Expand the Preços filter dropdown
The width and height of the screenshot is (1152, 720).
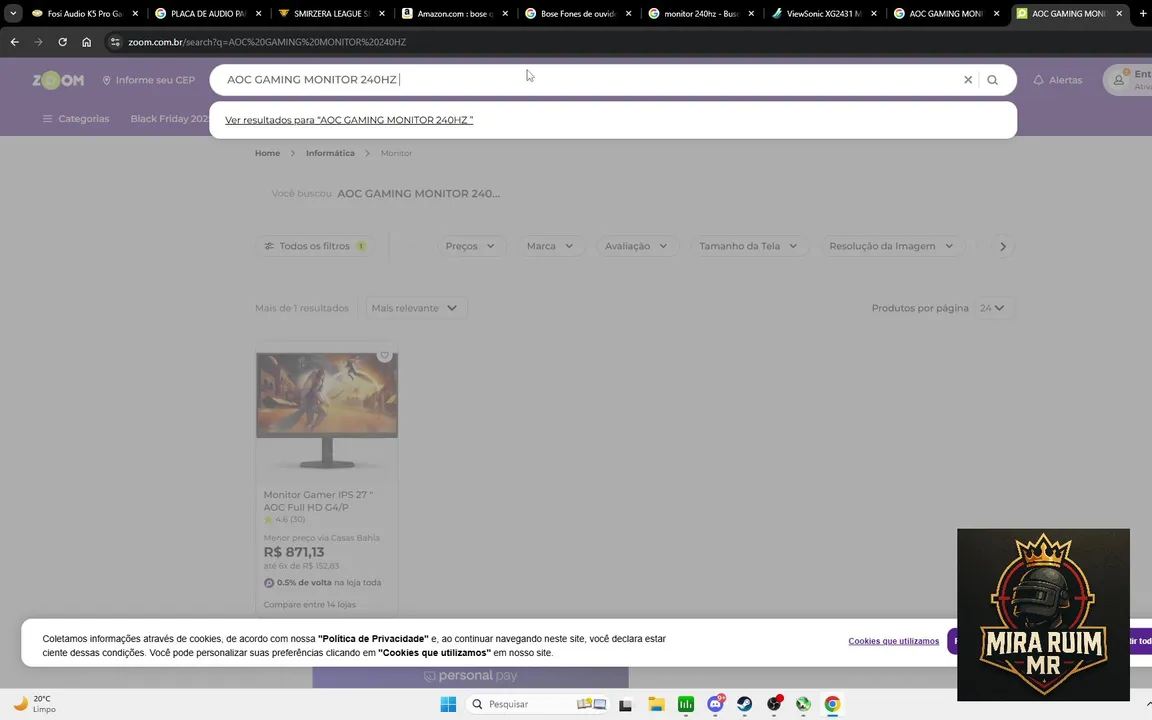pyautogui.click(x=470, y=246)
